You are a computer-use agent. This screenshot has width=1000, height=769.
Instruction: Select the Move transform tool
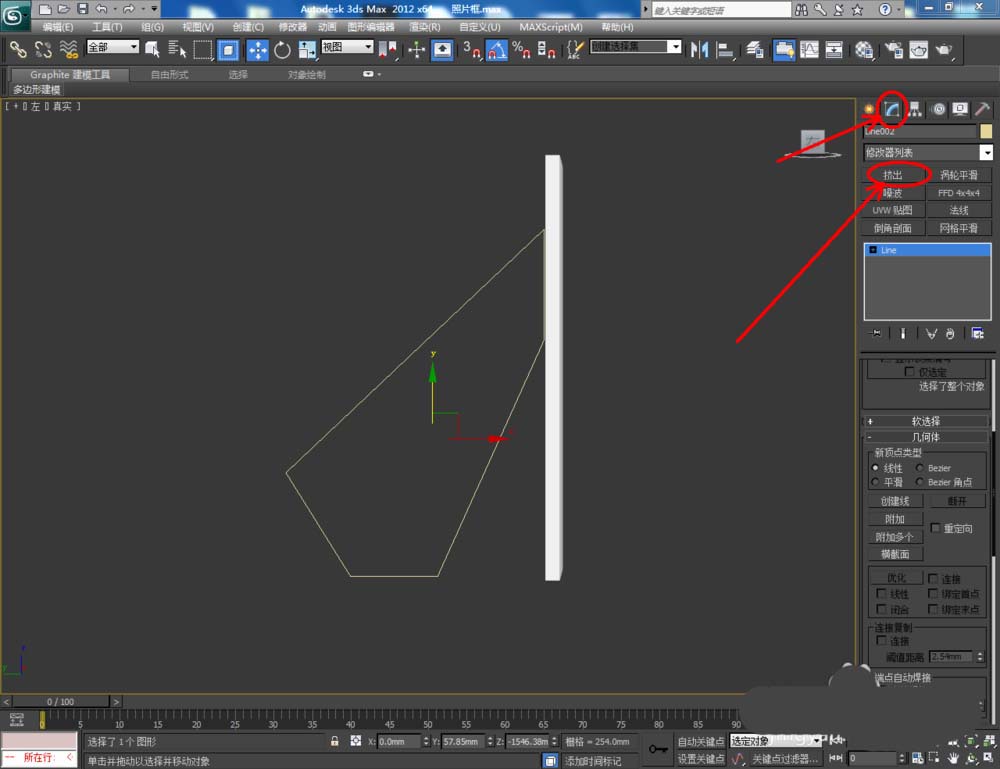point(258,50)
